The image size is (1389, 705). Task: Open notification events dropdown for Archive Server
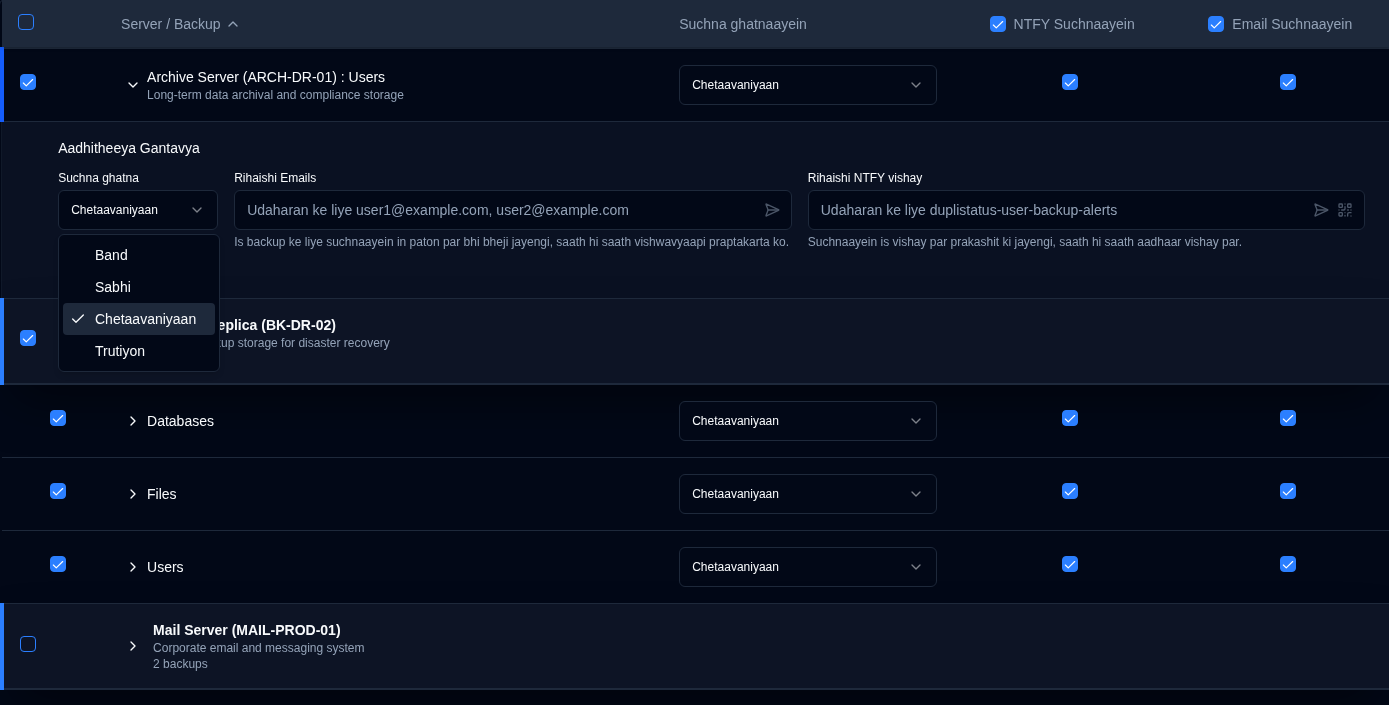pos(808,85)
